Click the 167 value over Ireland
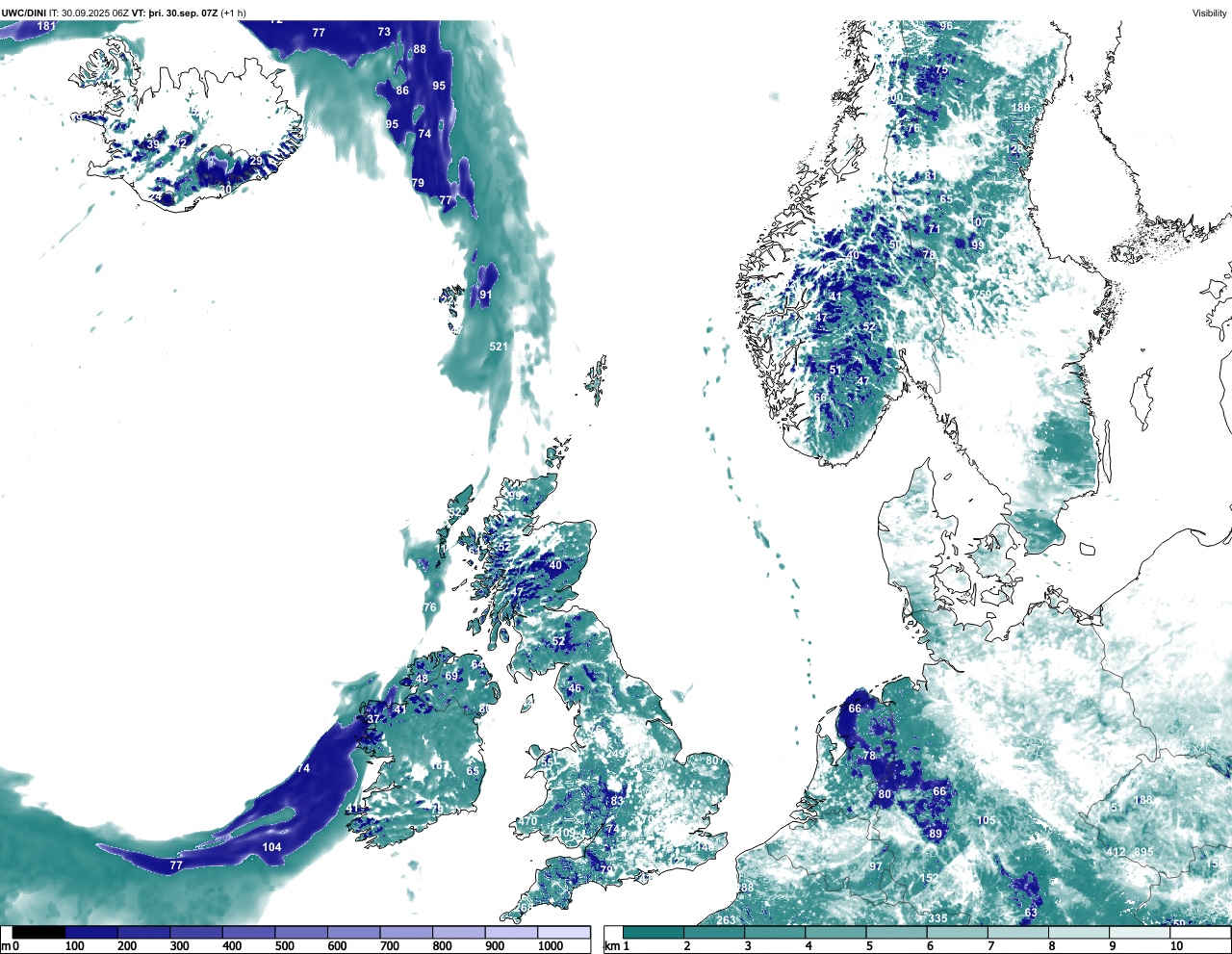1232x954 pixels. coord(439,766)
